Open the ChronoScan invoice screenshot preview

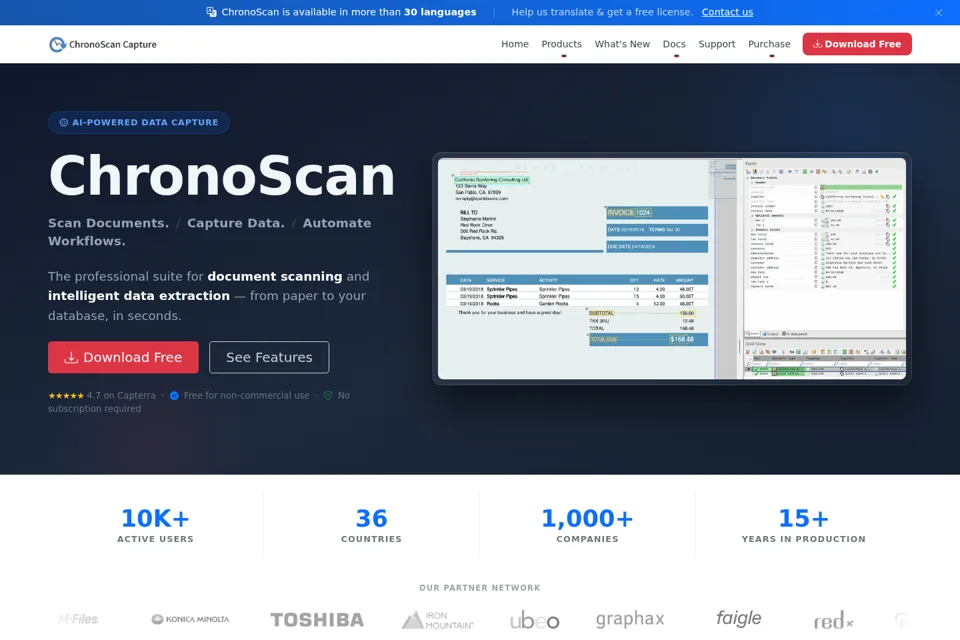pyautogui.click(x=672, y=268)
